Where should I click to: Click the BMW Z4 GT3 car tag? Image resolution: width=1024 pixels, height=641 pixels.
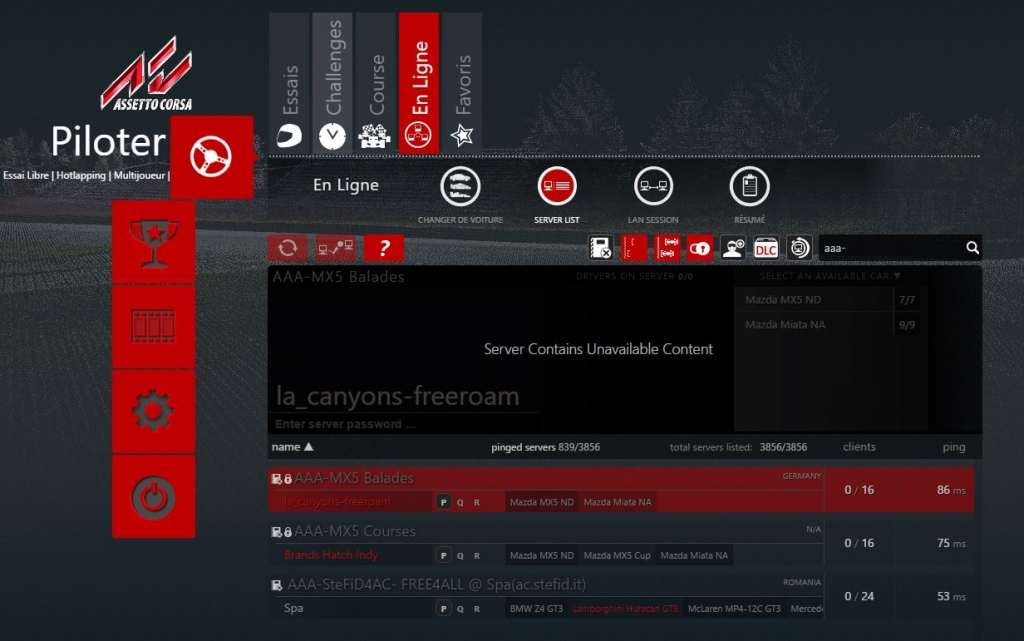tap(536, 608)
